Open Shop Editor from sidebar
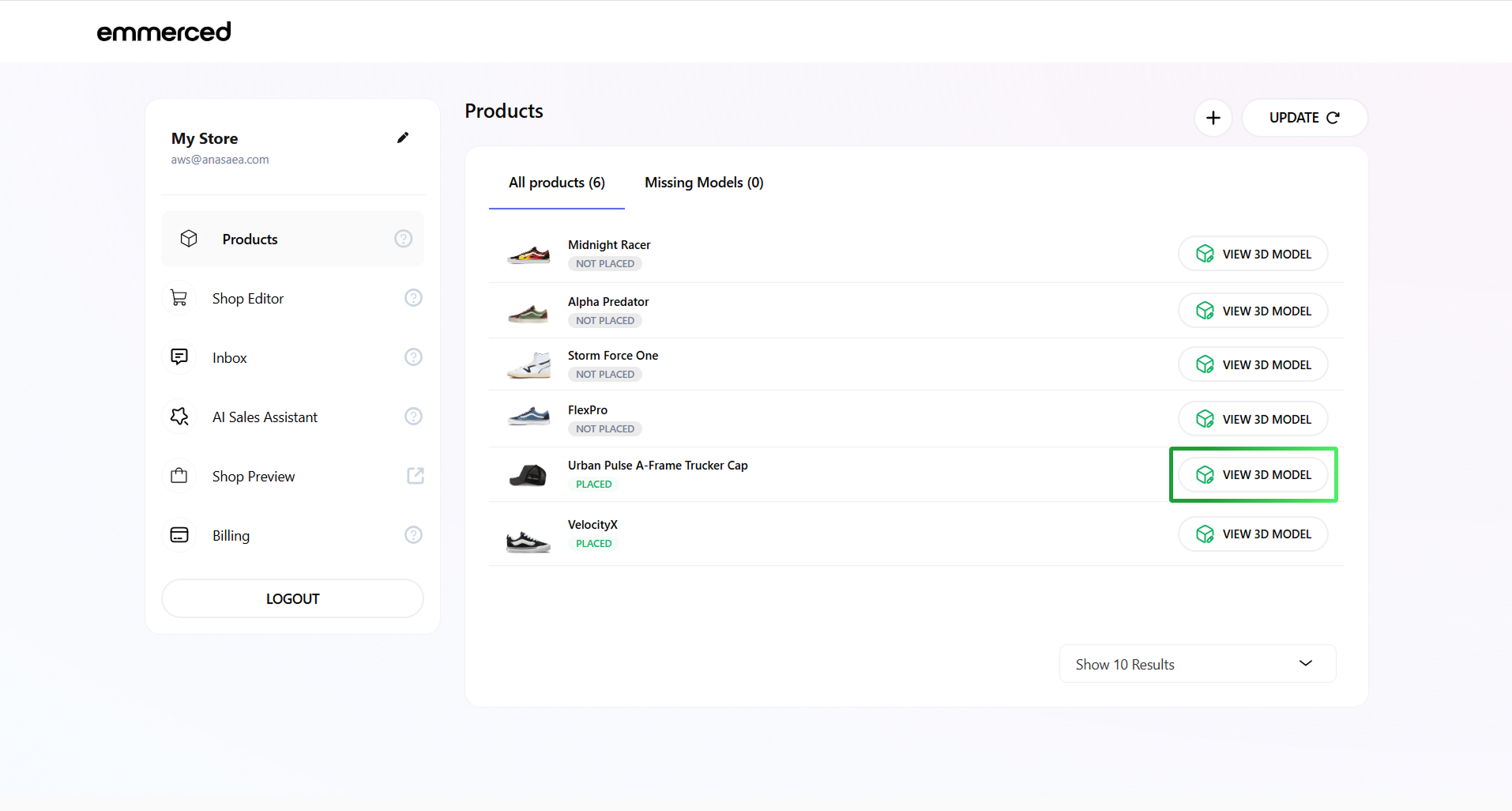This screenshot has width=1512, height=811. (x=248, y=299)
